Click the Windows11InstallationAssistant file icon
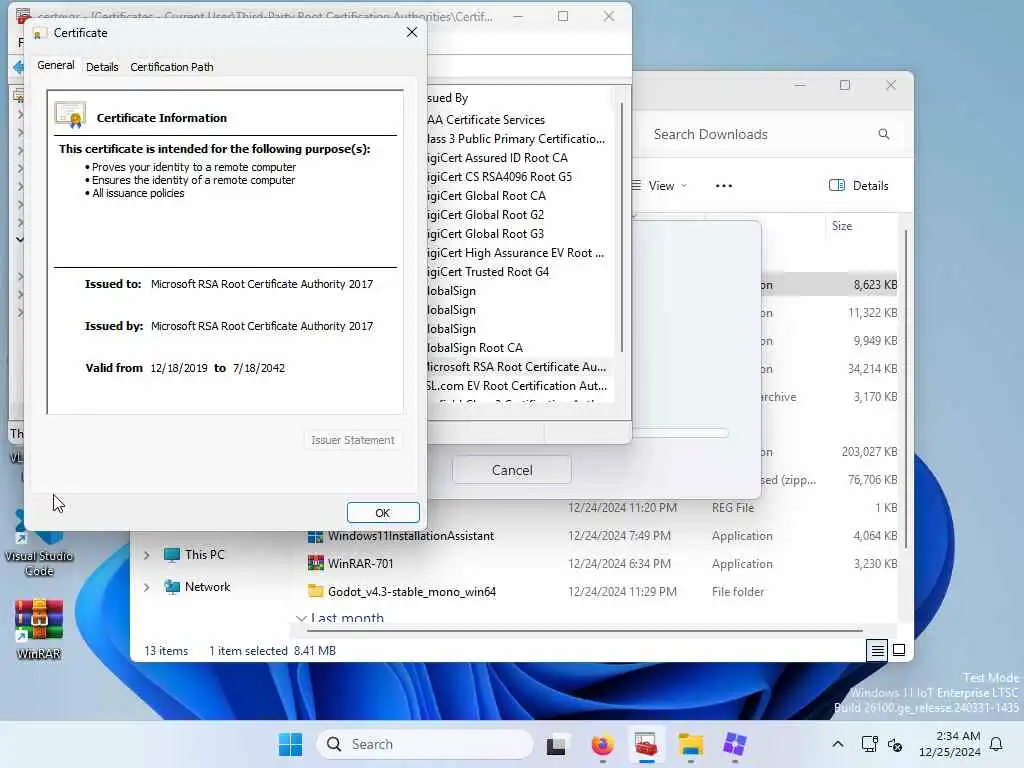Image resolution: width=1024 pixels, height=768 pixels. (x=315, y=536)
